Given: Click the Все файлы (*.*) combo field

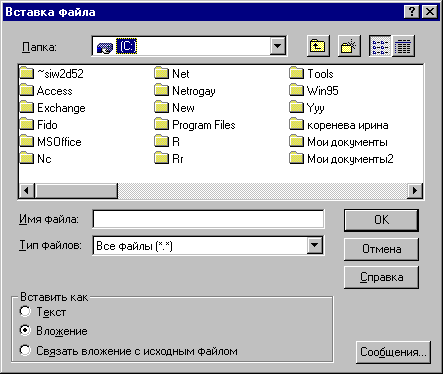Looking at the screenshot, I should coord(208,246).
